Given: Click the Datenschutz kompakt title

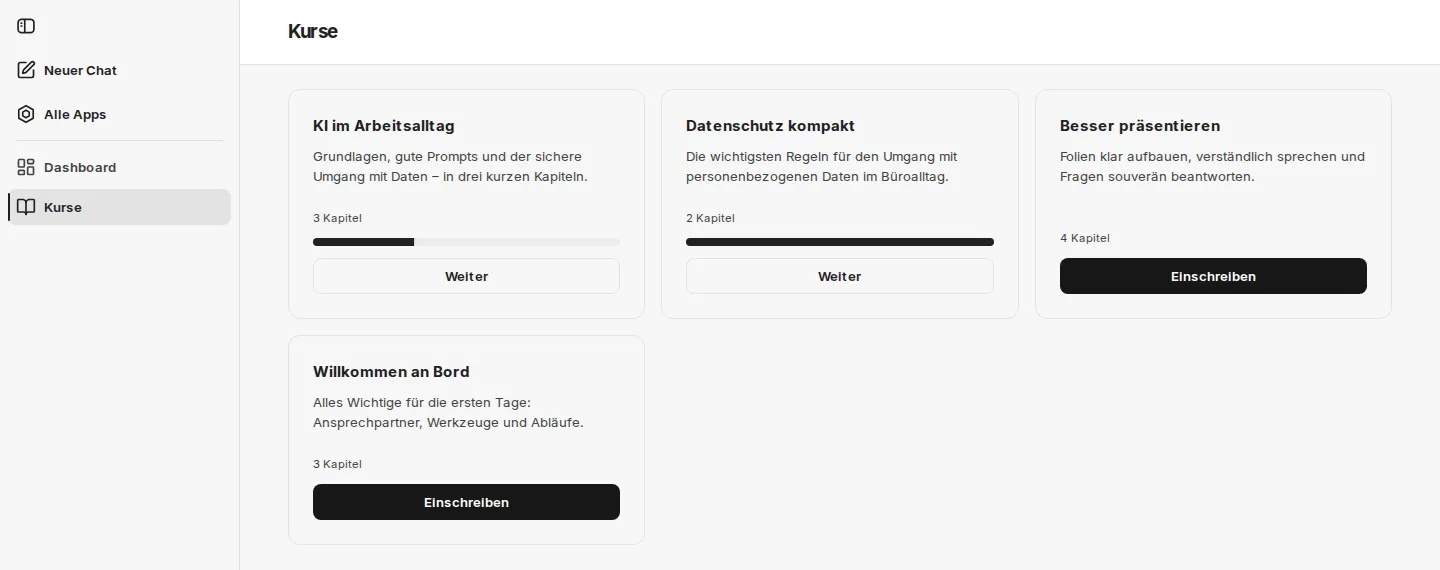Looking at the screenshot, I should point(770,126).
